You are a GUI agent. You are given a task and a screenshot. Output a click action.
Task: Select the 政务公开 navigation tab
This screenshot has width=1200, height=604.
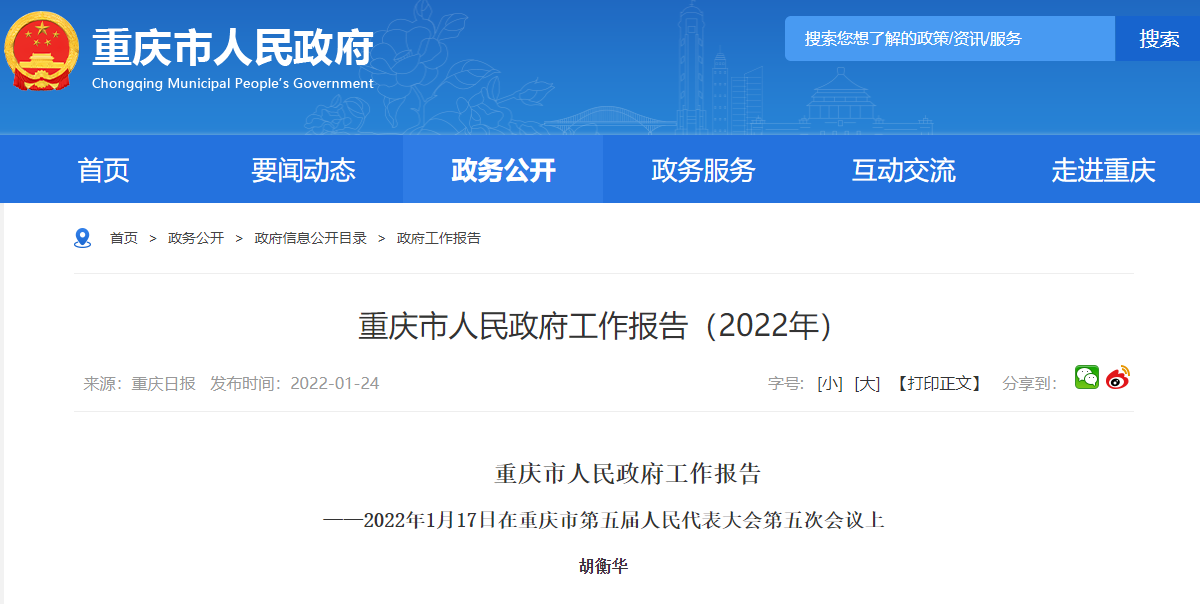point(503,170)
